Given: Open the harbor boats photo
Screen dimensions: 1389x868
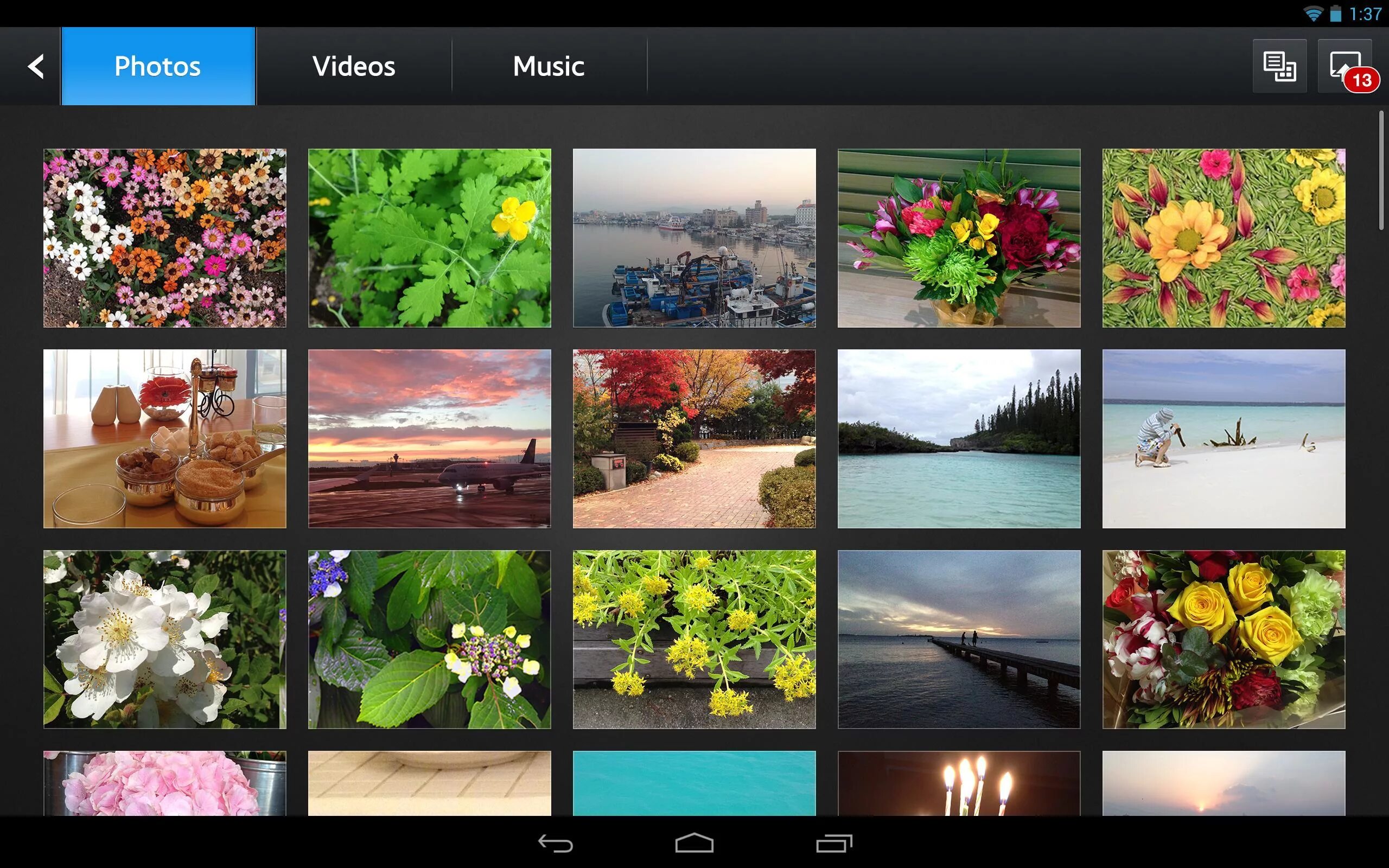Looking at the screenshot, I should pyautogui.click(x=694, y=237).
